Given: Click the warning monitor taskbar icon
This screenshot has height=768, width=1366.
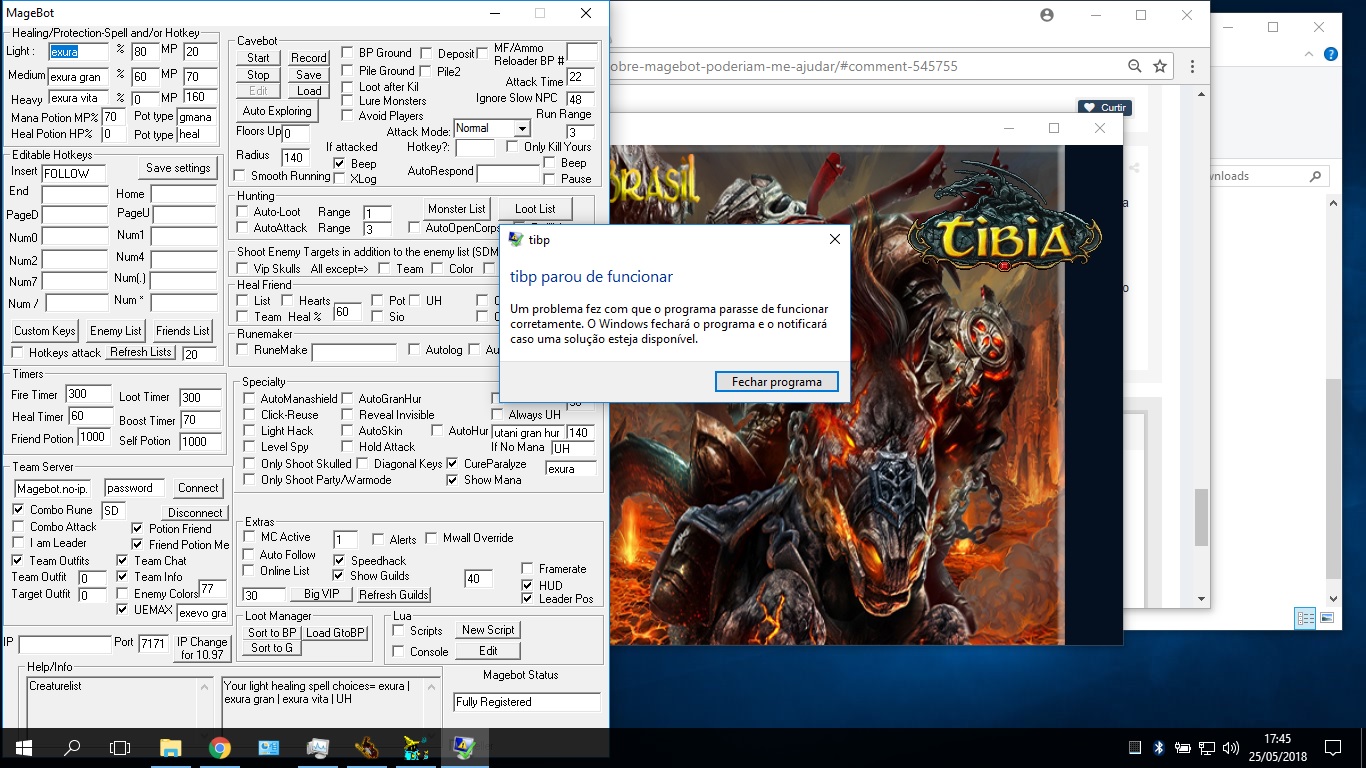Looking at the screenshot, I should pyautogui.click(x=465, y=747).
